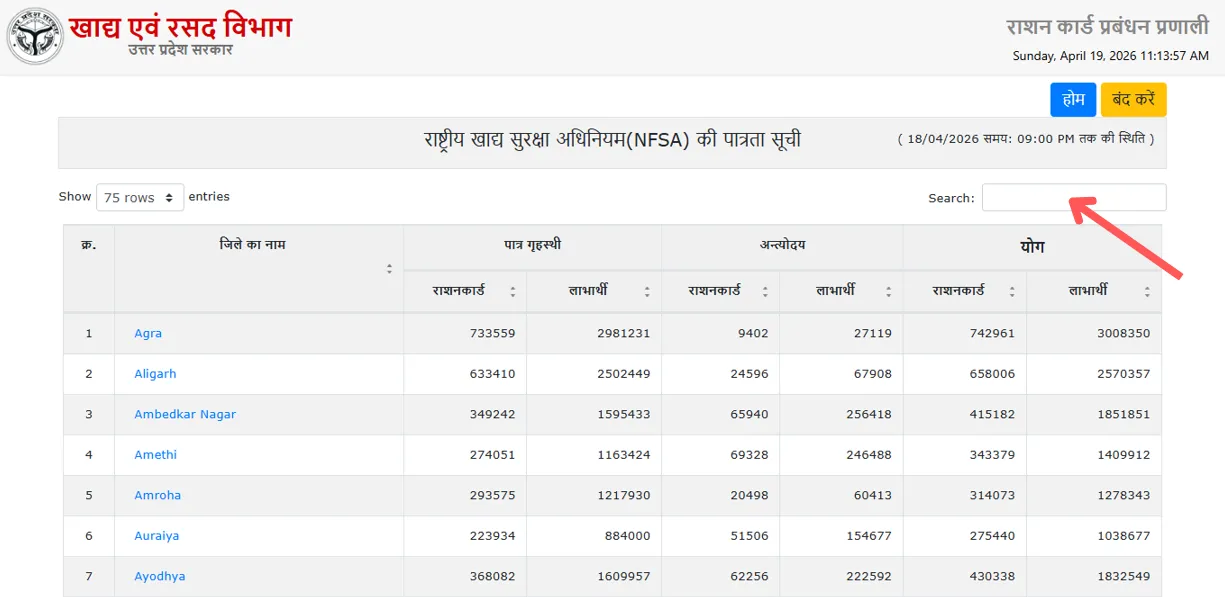1225x597 pixels.
Task: Open the Amethi district link
Action: click(x=155, y=455)
